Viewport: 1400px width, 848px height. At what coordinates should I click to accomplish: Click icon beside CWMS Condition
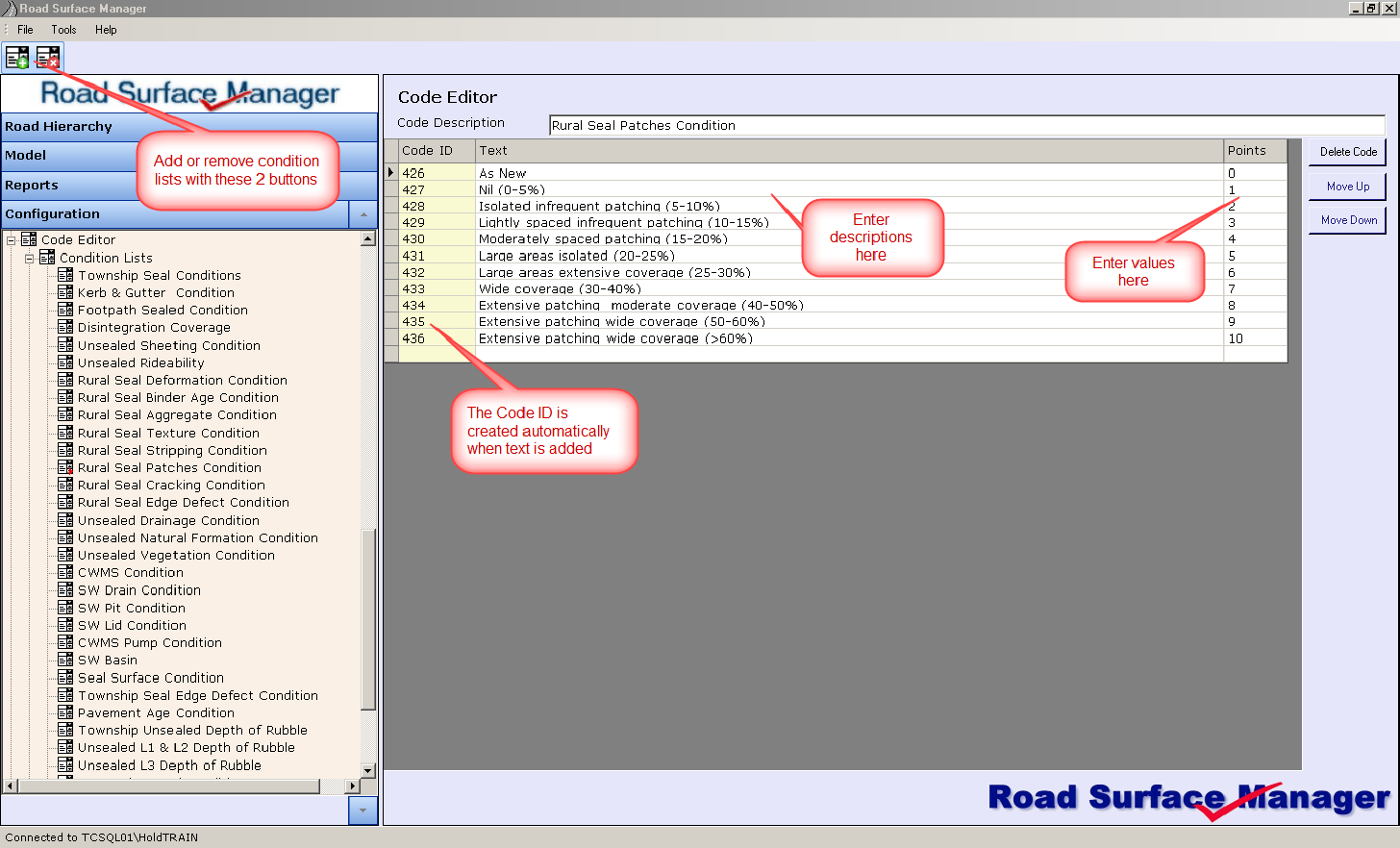tap(65, 572)
